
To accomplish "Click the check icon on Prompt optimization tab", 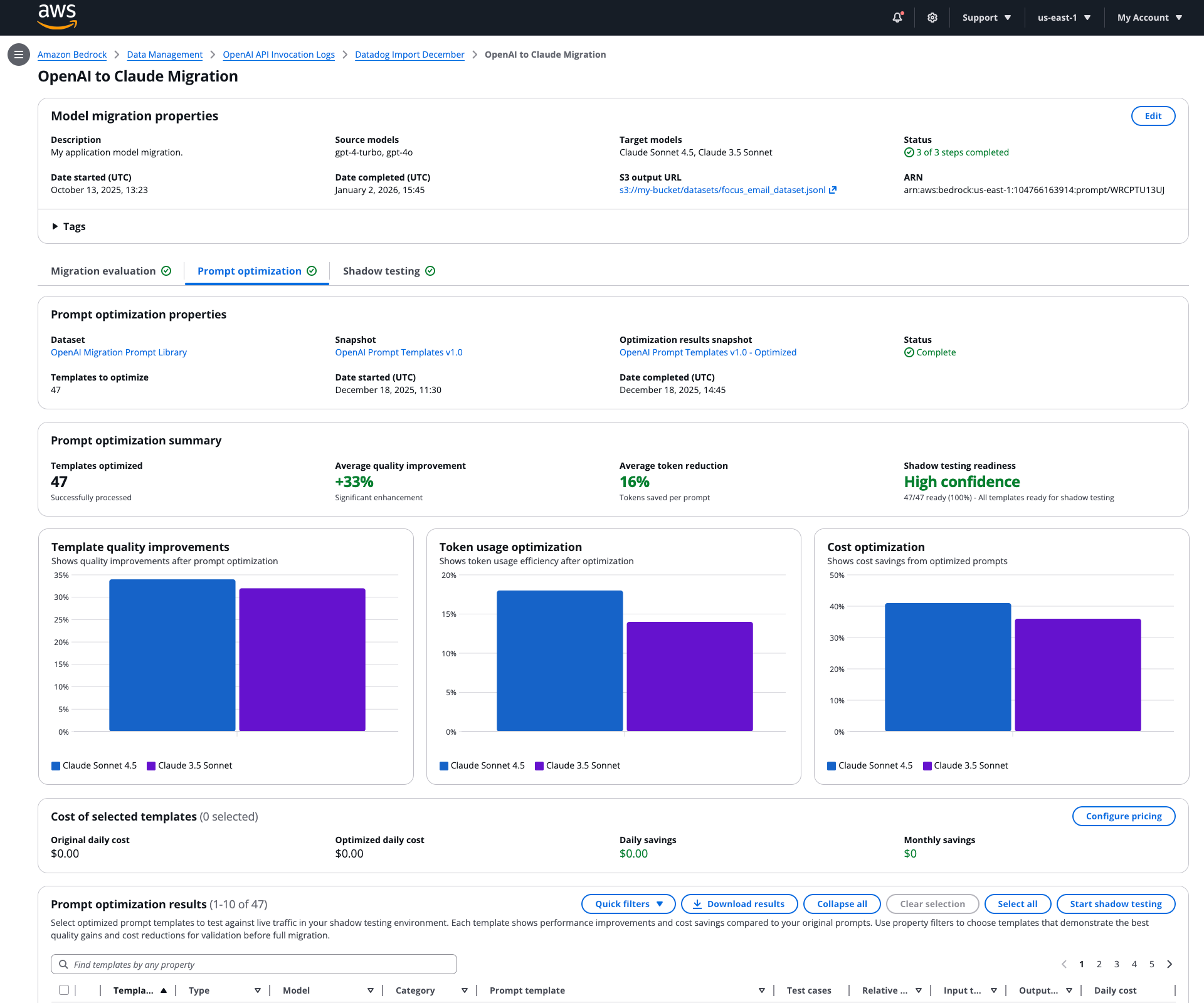I will 312,271.
